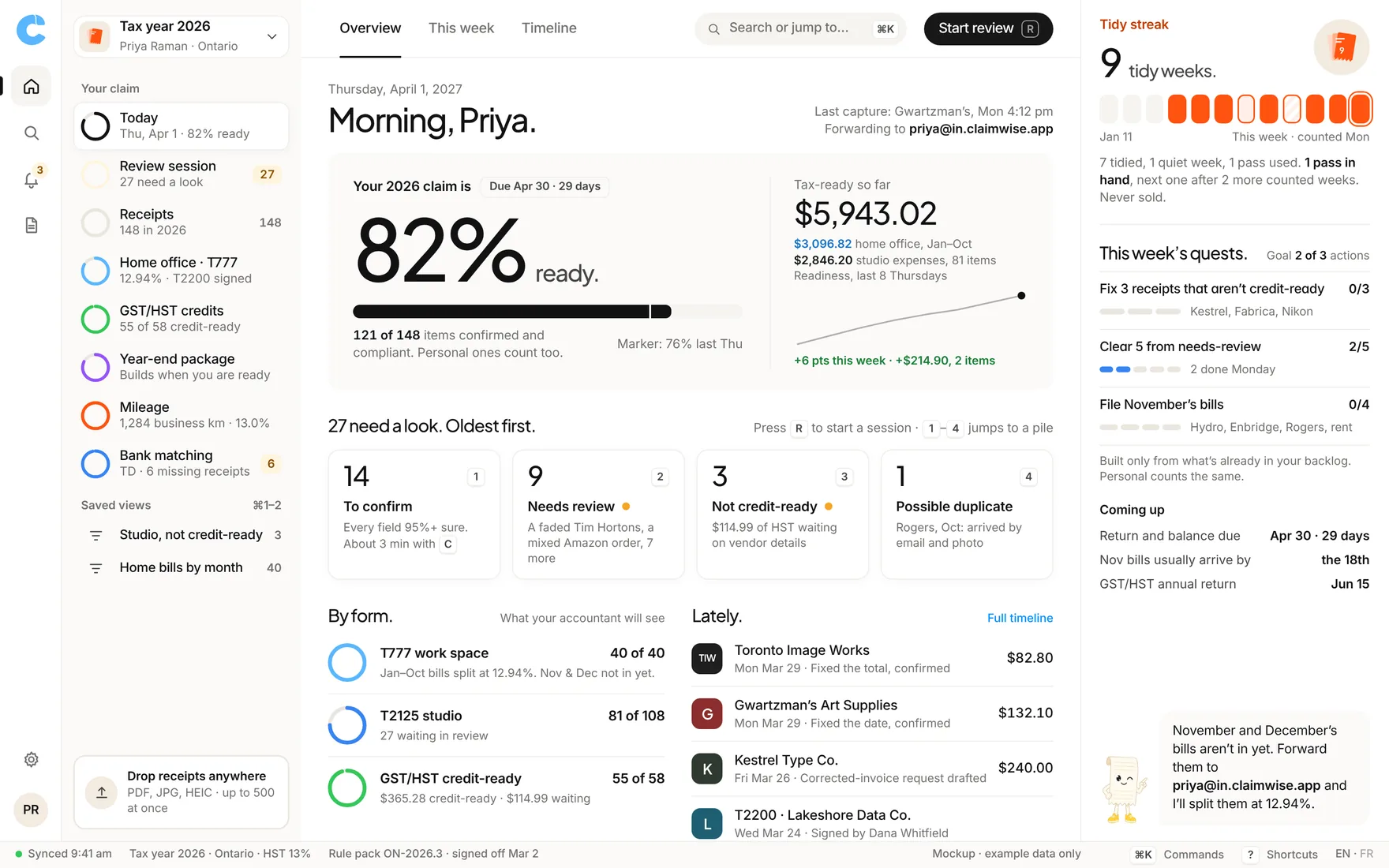
Task: Click the GST/HST annual return row
Action: click(1234, 584)
